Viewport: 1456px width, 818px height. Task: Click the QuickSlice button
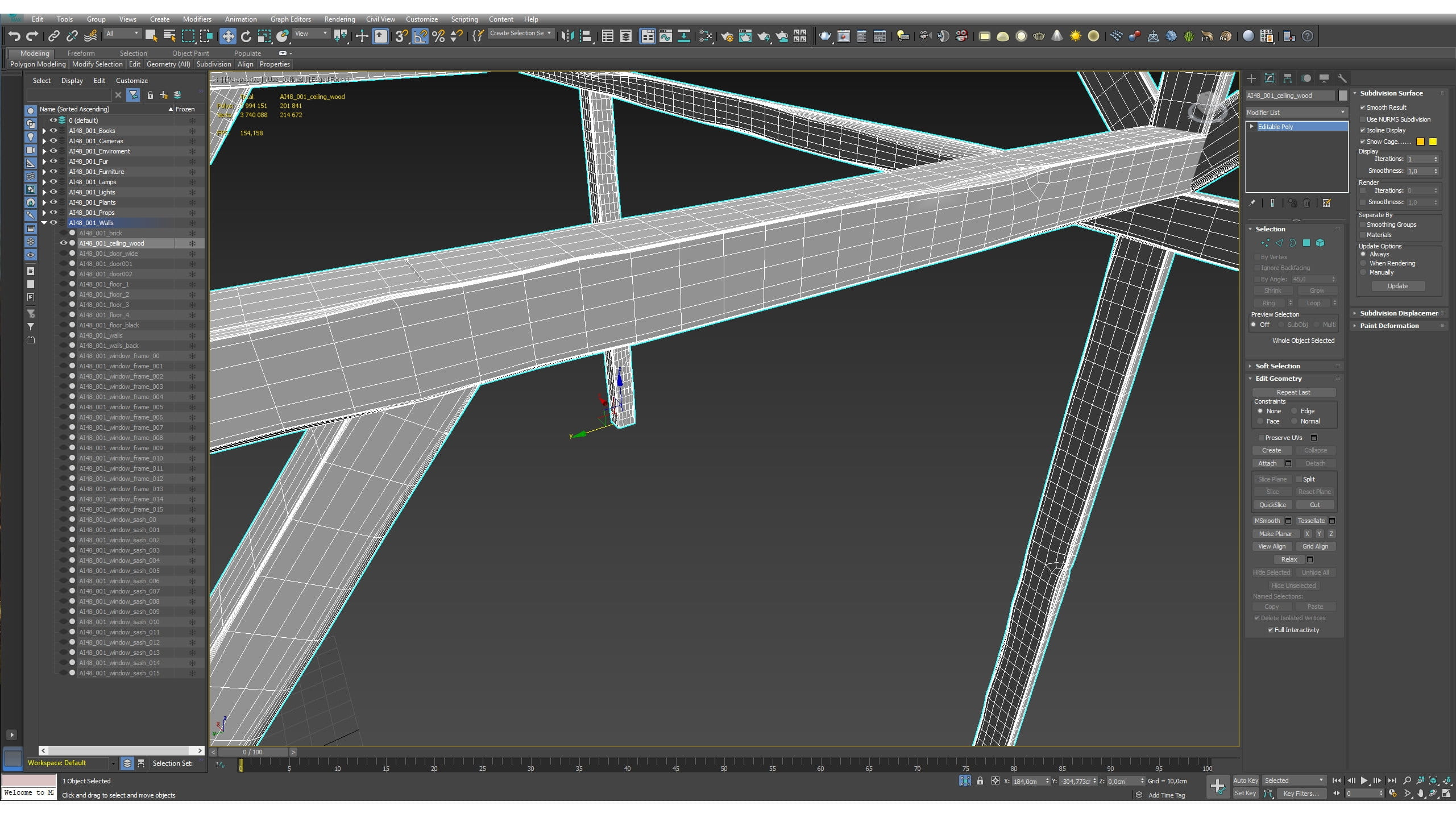(1272, 505)
